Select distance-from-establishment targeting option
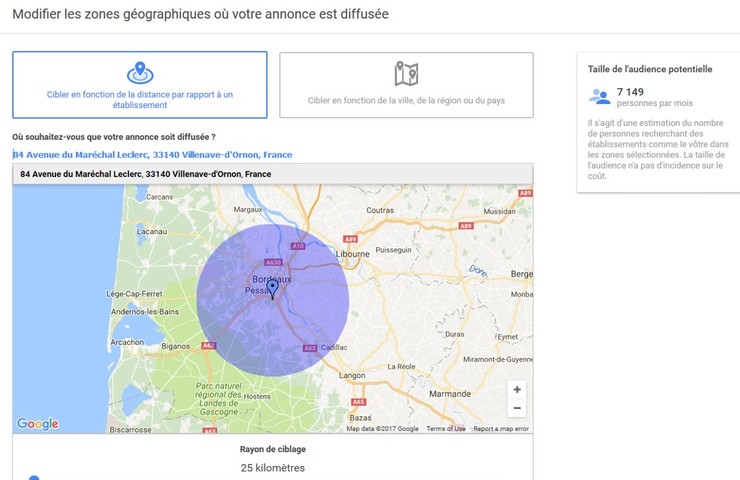Screen dimensions: 740x480 140,85
